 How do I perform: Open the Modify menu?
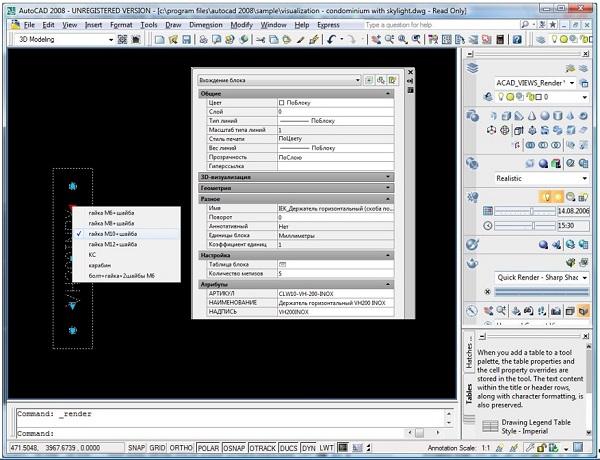(x=241, y=25)
